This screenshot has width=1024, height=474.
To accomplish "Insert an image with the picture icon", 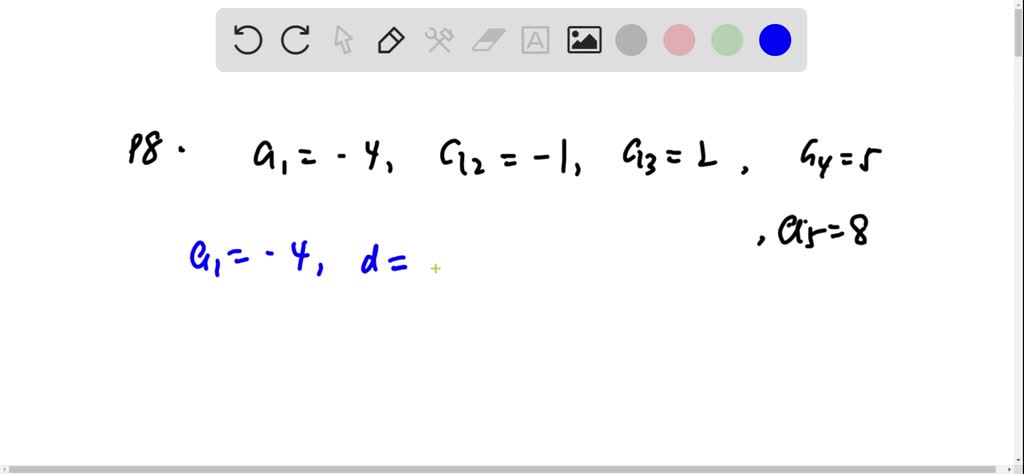I will 584,40.
